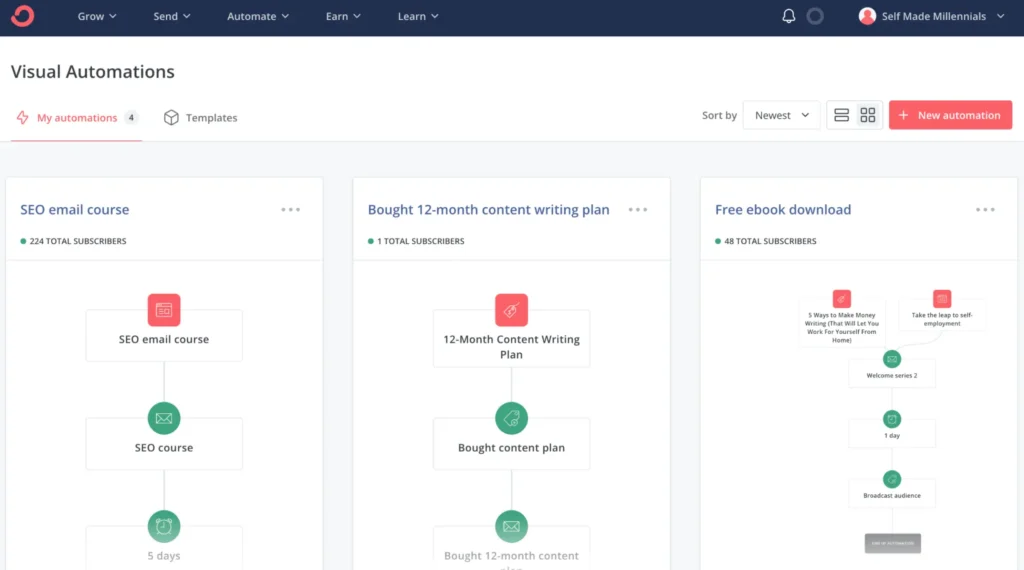Click the Bought content plan node label

click(x=511, y=447)
